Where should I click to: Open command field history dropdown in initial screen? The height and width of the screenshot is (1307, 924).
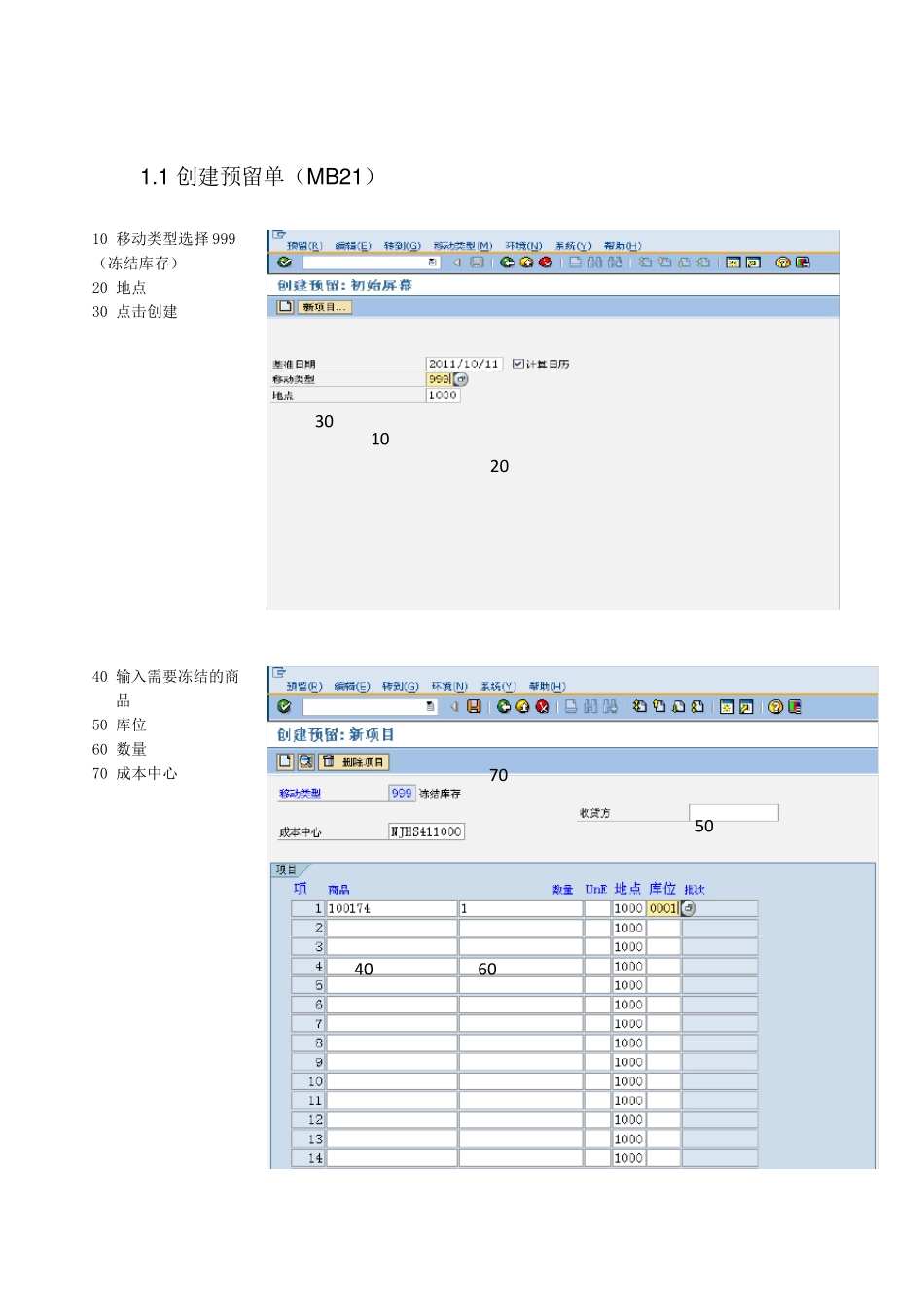tap(432, 263)
